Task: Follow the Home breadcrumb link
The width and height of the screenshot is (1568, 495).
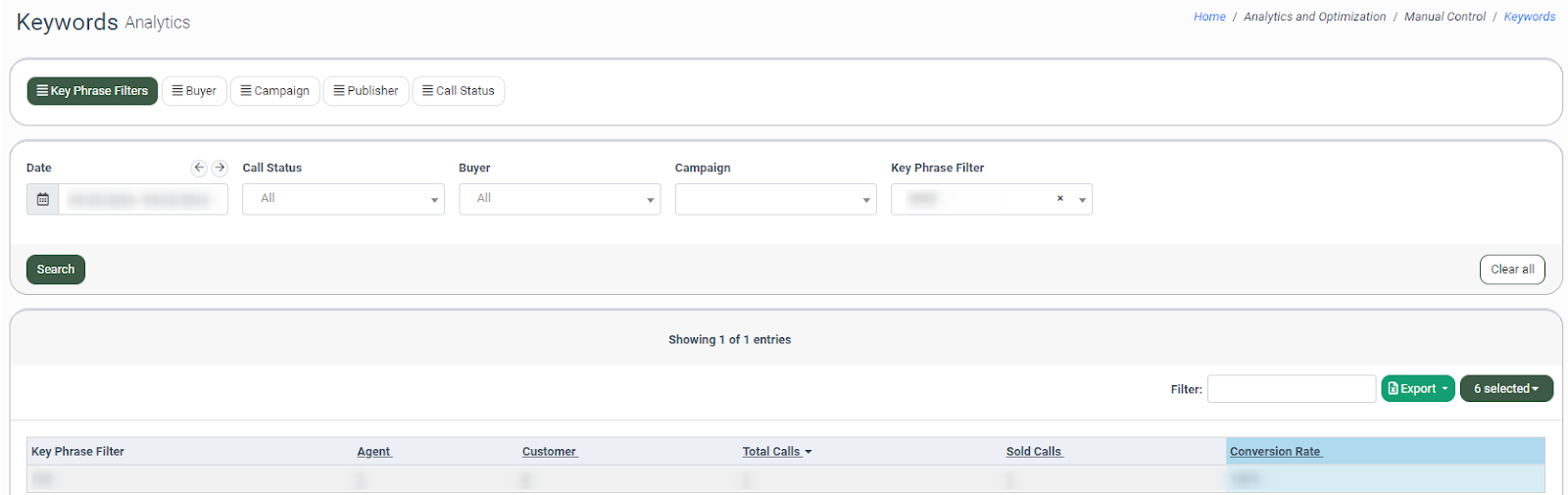Action: click(x=1209, y=17)
